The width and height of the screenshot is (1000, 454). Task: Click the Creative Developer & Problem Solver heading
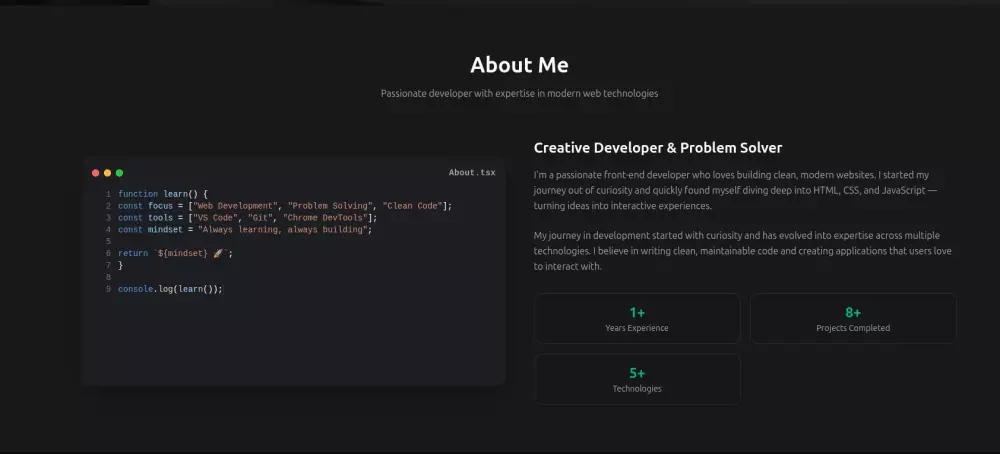click(658, 148)
